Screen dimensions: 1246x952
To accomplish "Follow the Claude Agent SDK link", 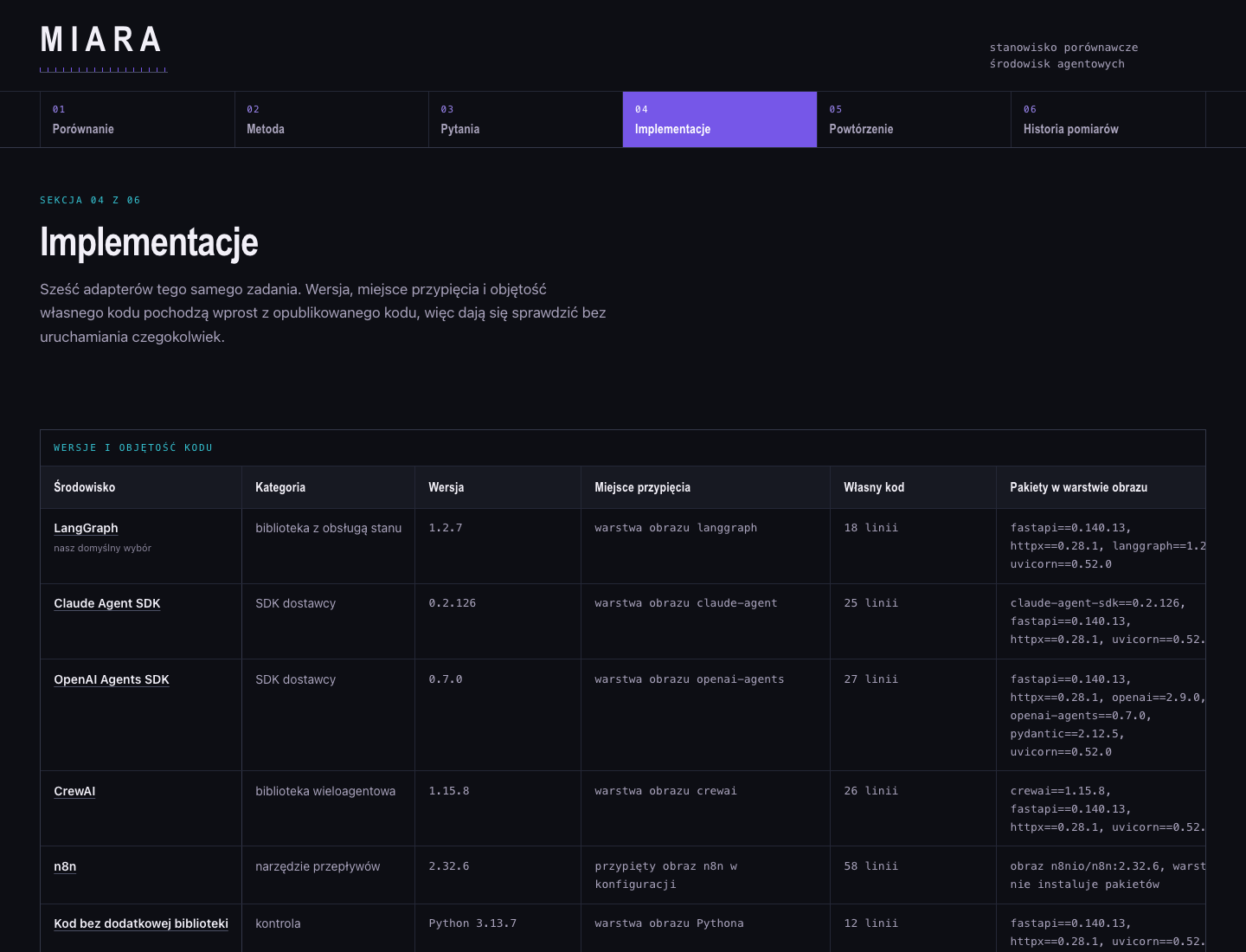I will tap(107, 603).
